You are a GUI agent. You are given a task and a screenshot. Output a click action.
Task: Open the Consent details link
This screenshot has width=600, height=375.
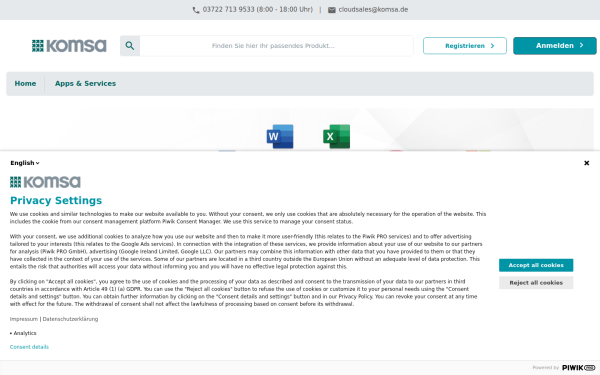[29, 347]
